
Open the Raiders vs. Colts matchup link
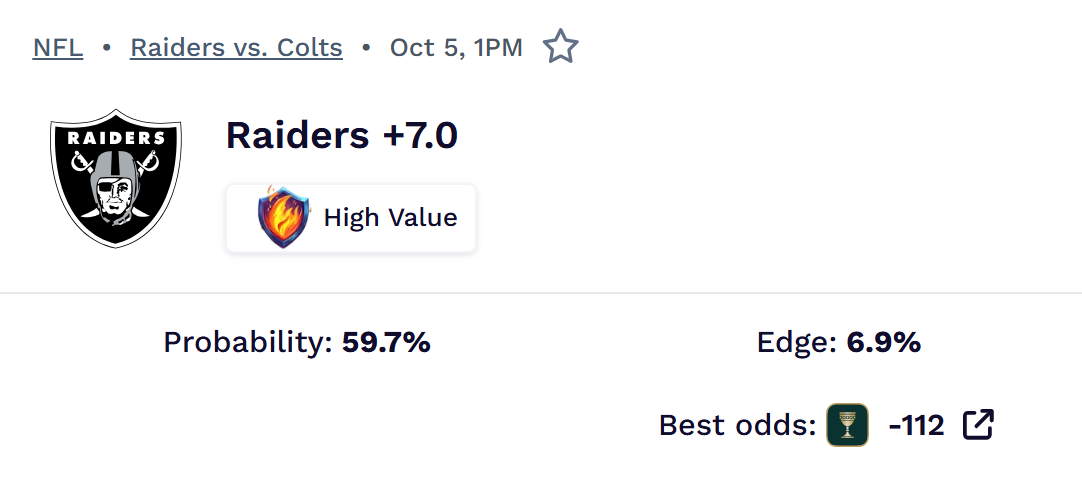(x=236, y=47)
